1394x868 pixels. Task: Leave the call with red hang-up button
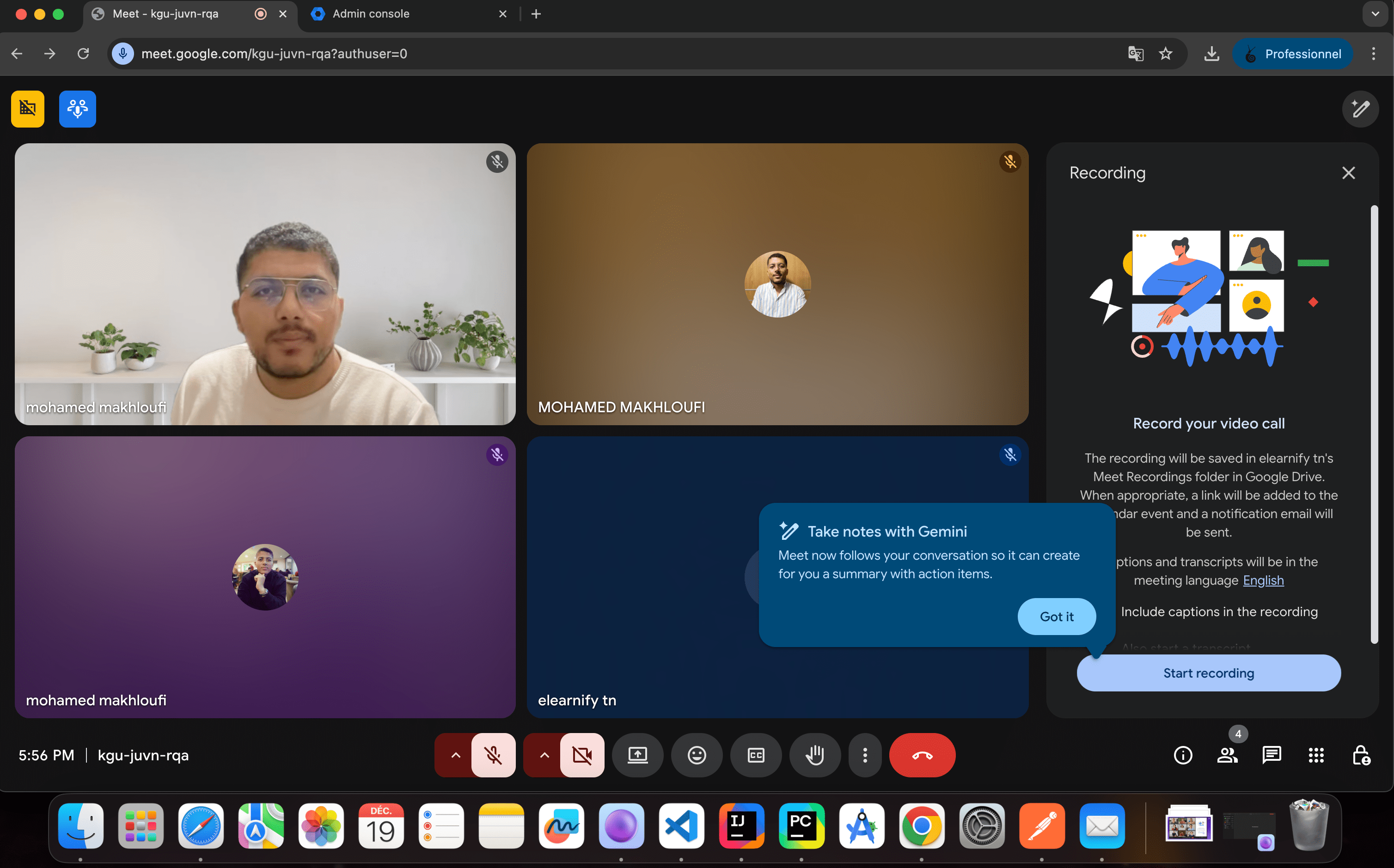922,755
